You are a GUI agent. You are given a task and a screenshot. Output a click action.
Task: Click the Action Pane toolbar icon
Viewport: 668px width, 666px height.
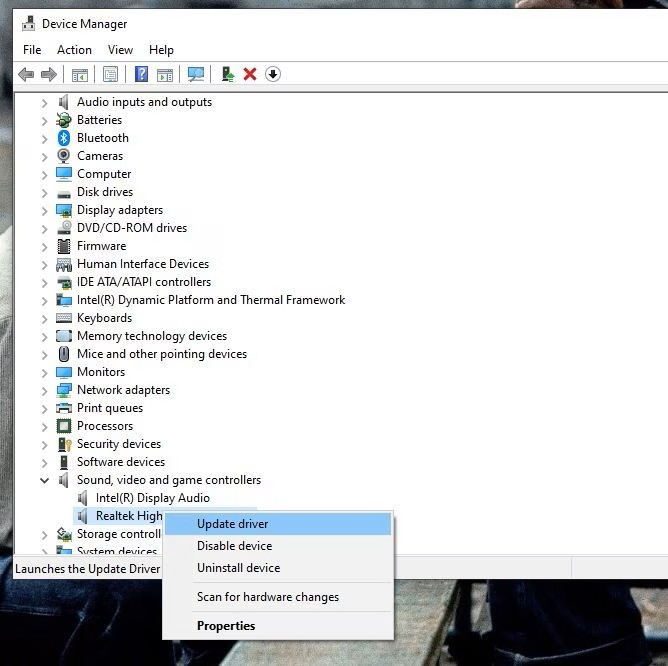(x=165, y=75)
